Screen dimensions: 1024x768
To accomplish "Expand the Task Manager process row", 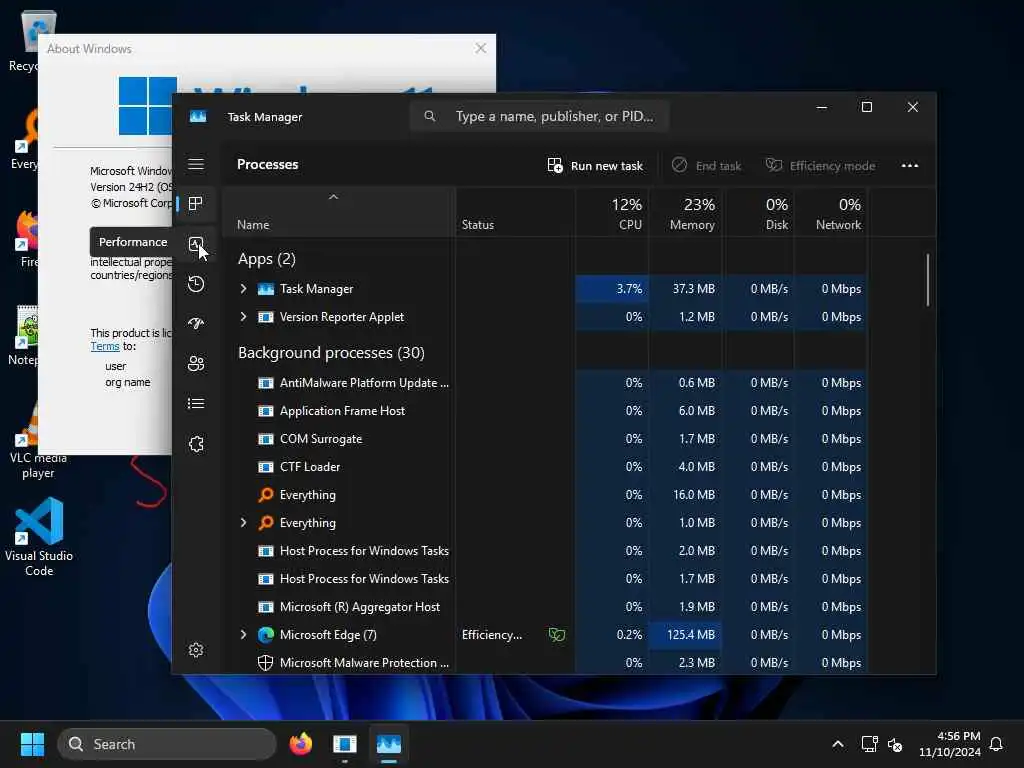I will point(244,289).
